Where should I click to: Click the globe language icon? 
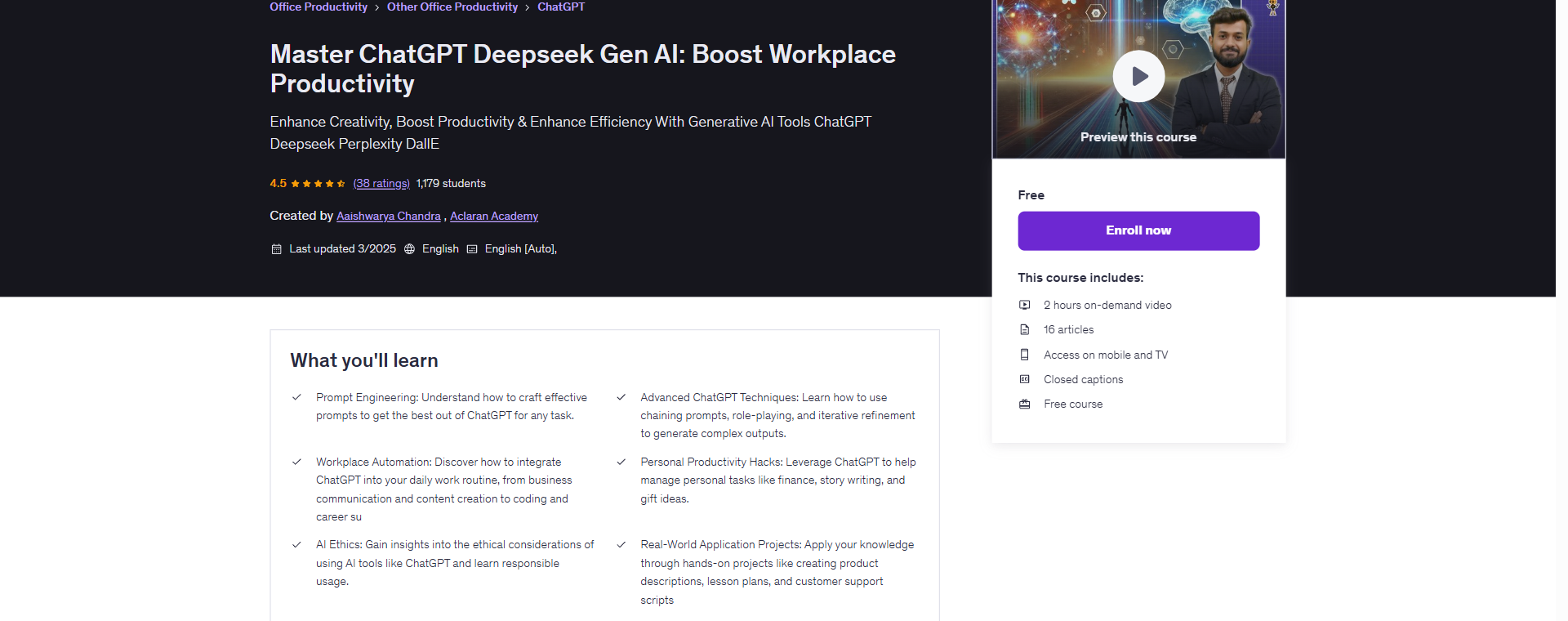(409, 249)
